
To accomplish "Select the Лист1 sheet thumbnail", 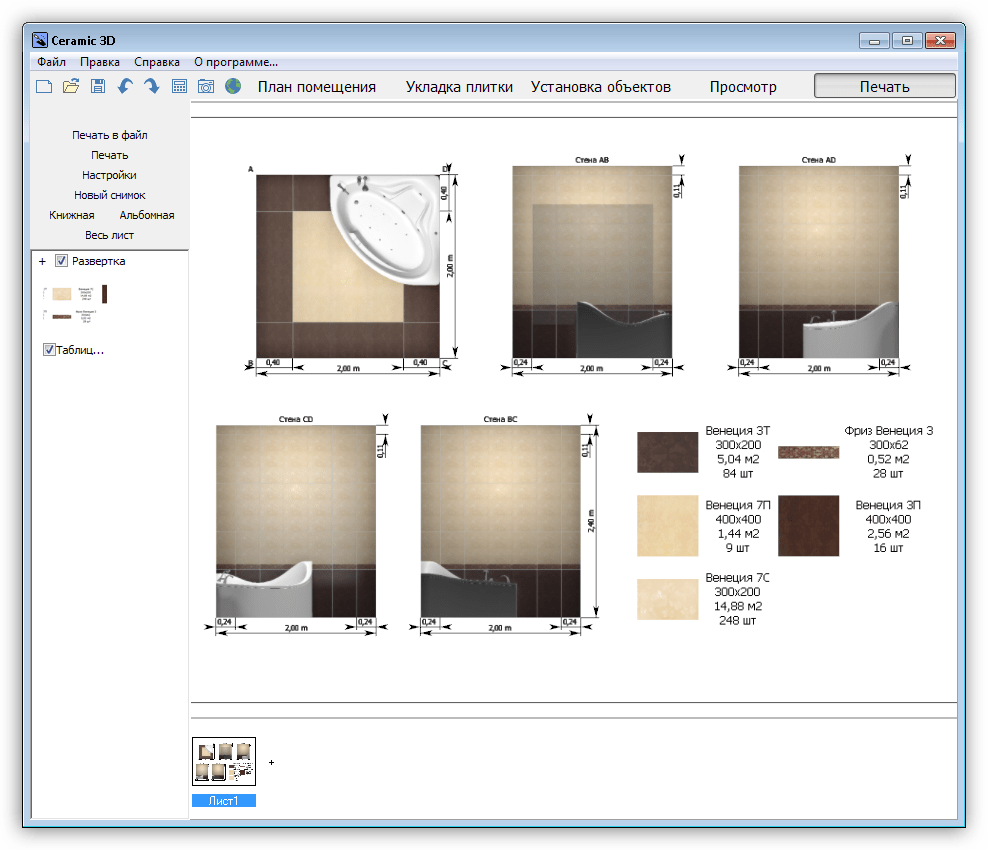I will (x=224, y=761).
